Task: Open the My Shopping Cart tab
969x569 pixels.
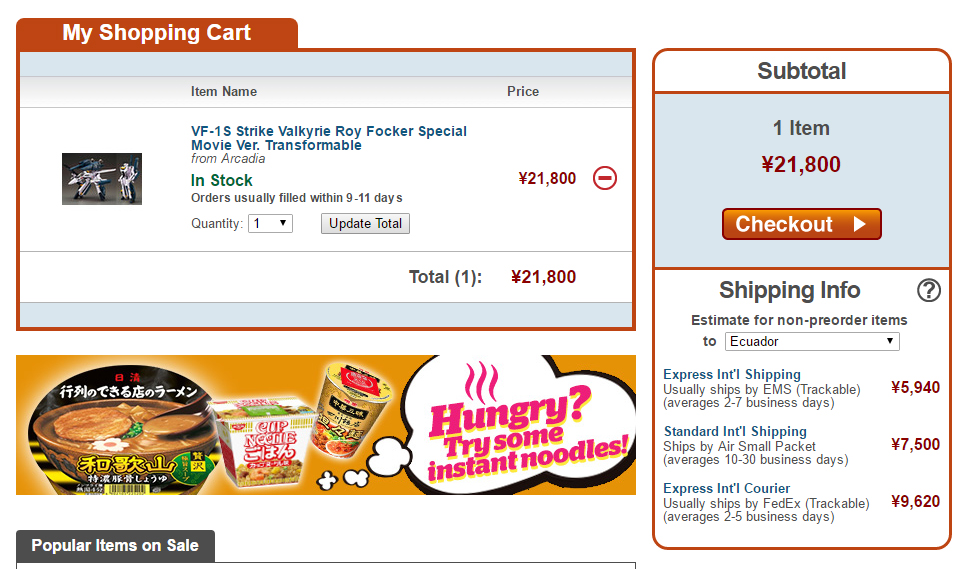Action: click(157, 33)
